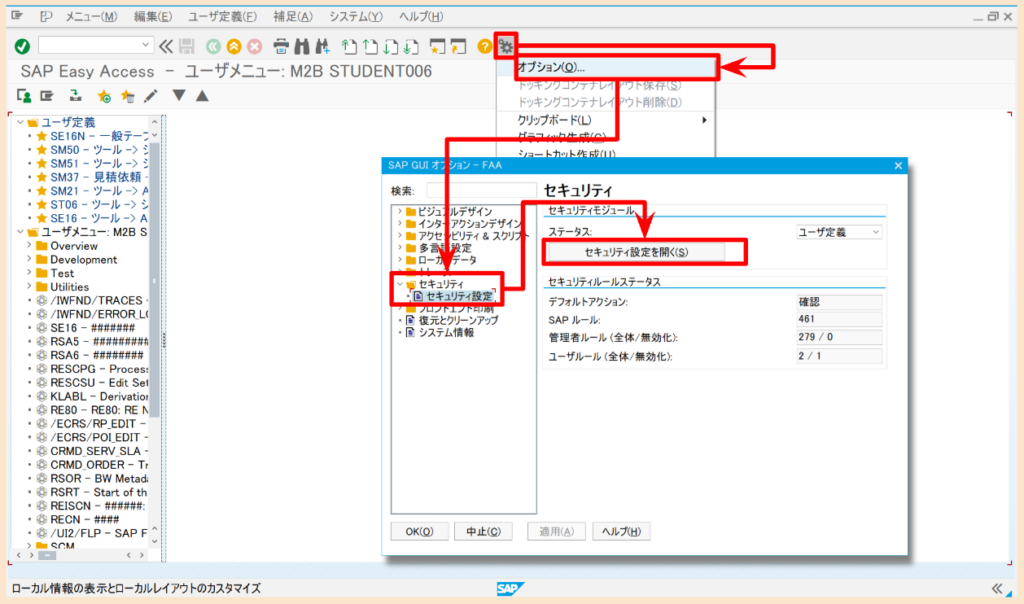Click the Move Favorites Up triangle icon
The image size is (1024, 604).
tap(202, 96)
